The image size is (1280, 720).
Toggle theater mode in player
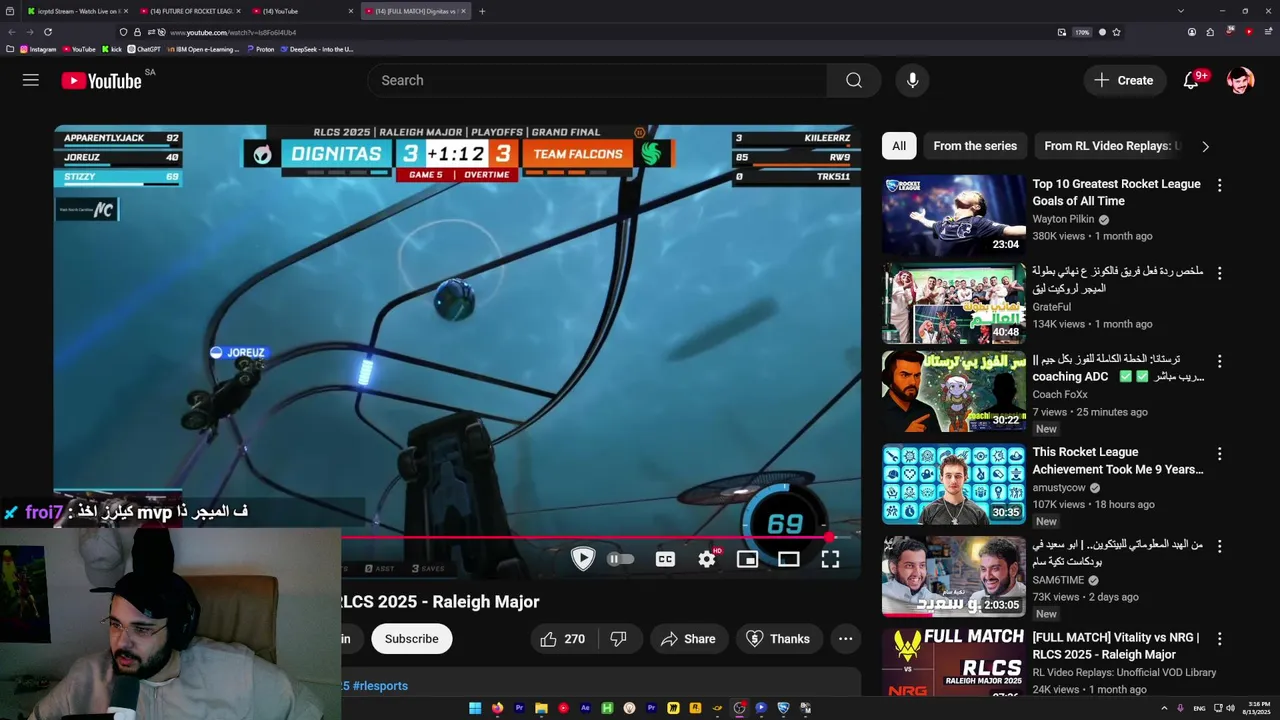789,559
